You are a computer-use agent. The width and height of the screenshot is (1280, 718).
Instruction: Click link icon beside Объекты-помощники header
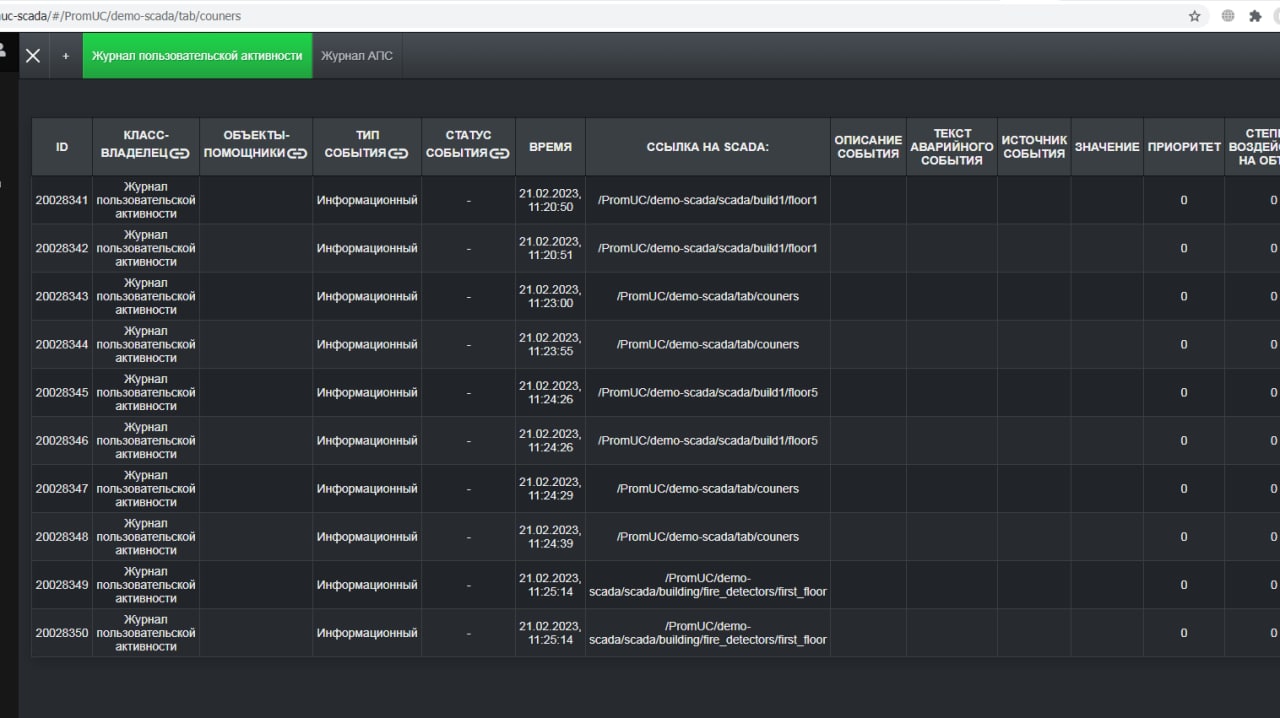(297, 153)
